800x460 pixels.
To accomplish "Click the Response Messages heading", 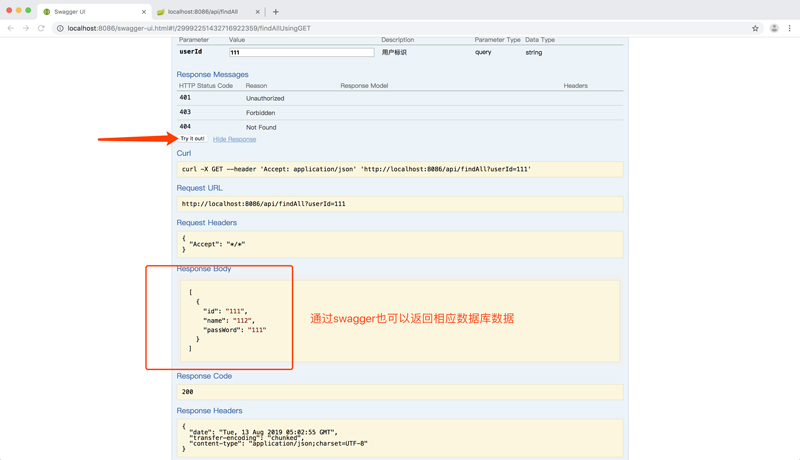I will (x=212, y=74).
